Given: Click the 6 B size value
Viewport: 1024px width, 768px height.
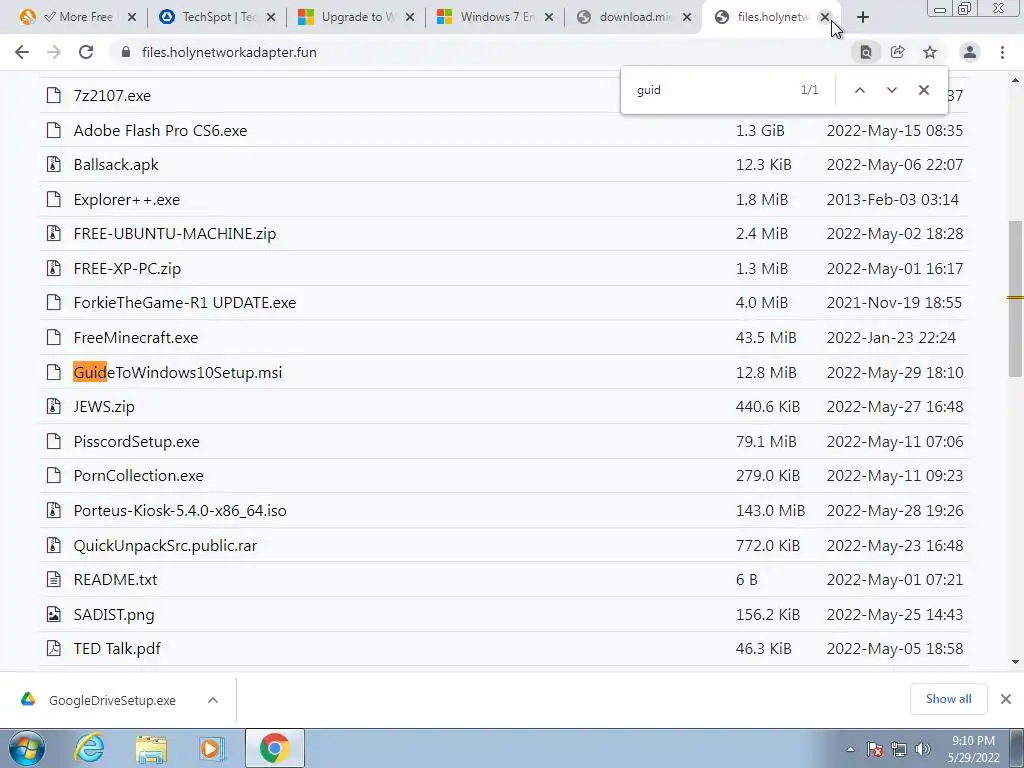Looking at the screenshot, I should click(746, 579).
